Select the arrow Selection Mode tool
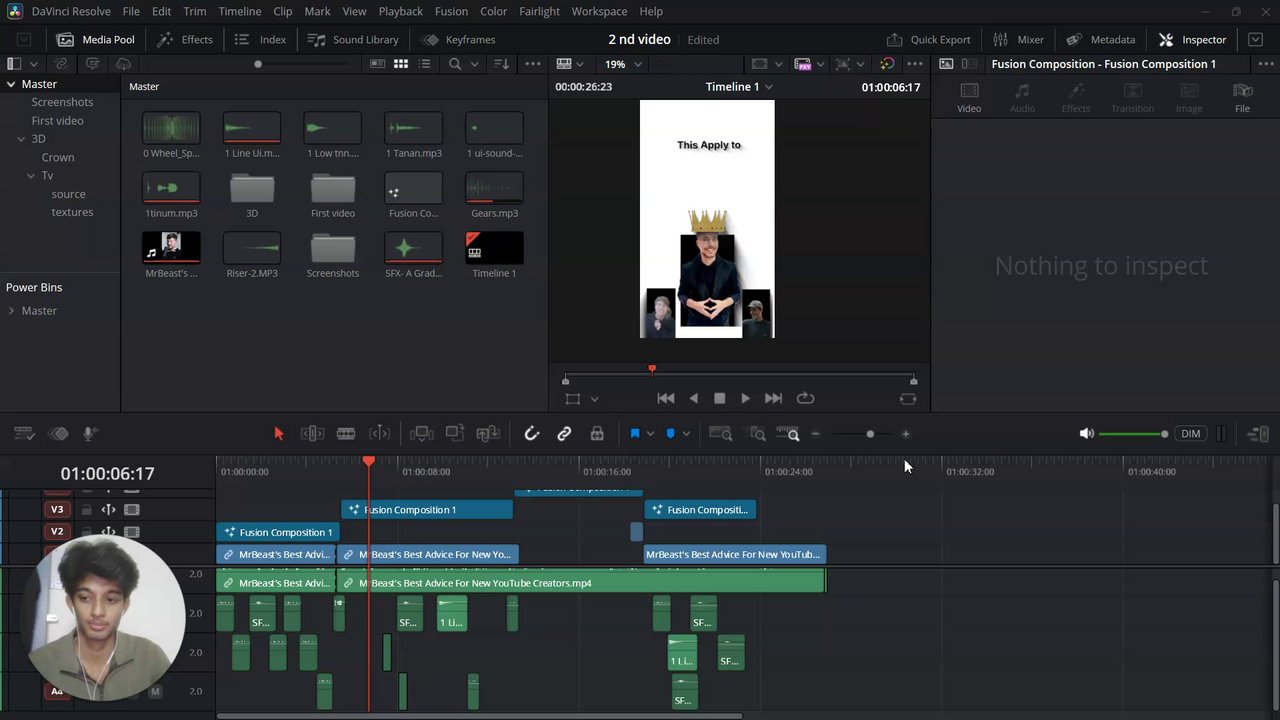This screenshot has height=720, width=1280. pos(279,433)
